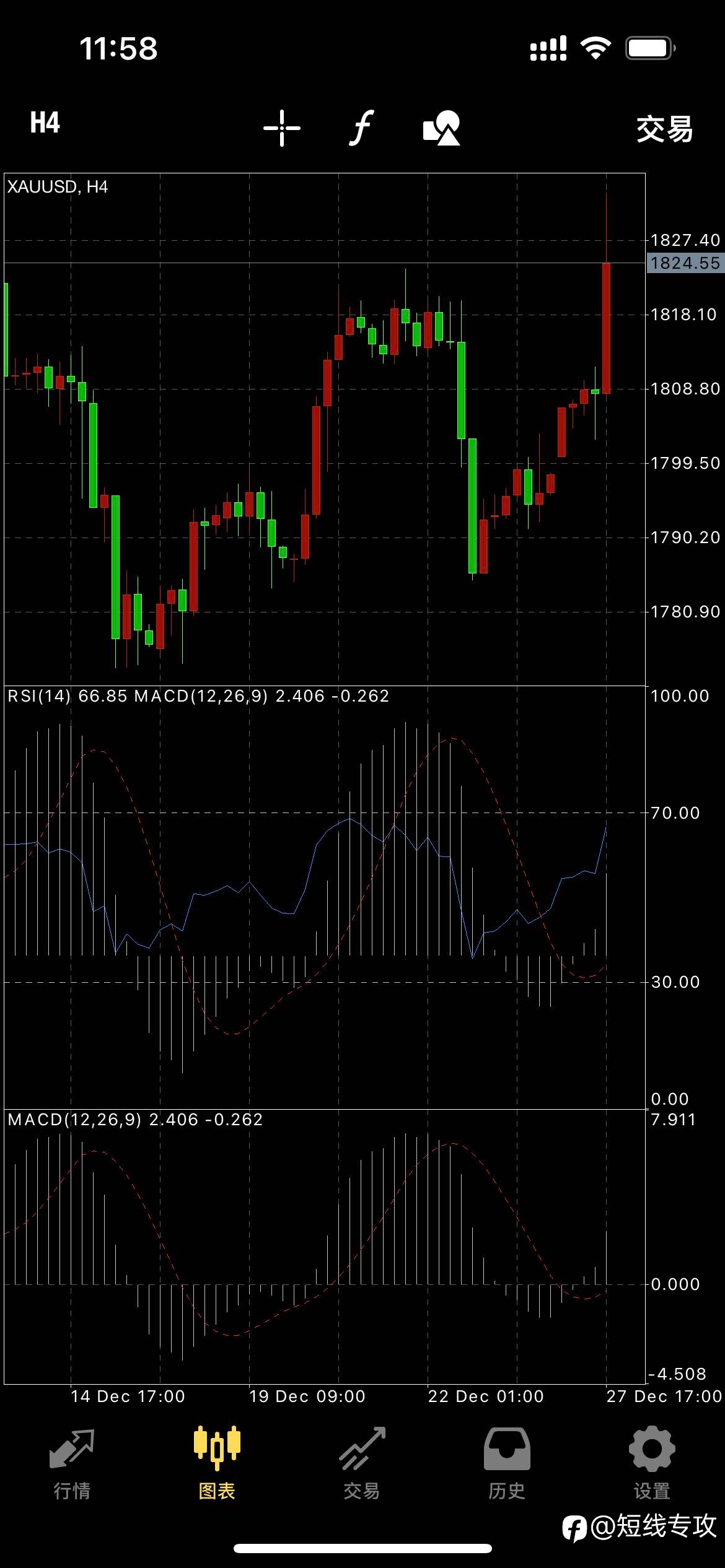725x1568 pixels.
Task: Tap the MACD 7.911 scale label
Action: tap(673, 1120)
